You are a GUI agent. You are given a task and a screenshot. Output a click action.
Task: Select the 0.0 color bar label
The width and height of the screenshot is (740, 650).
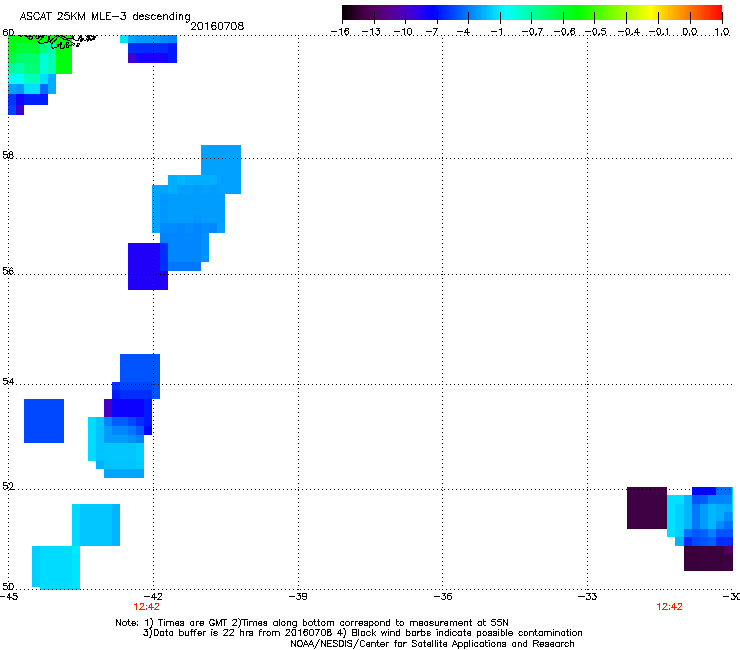(x=690, y=32)
